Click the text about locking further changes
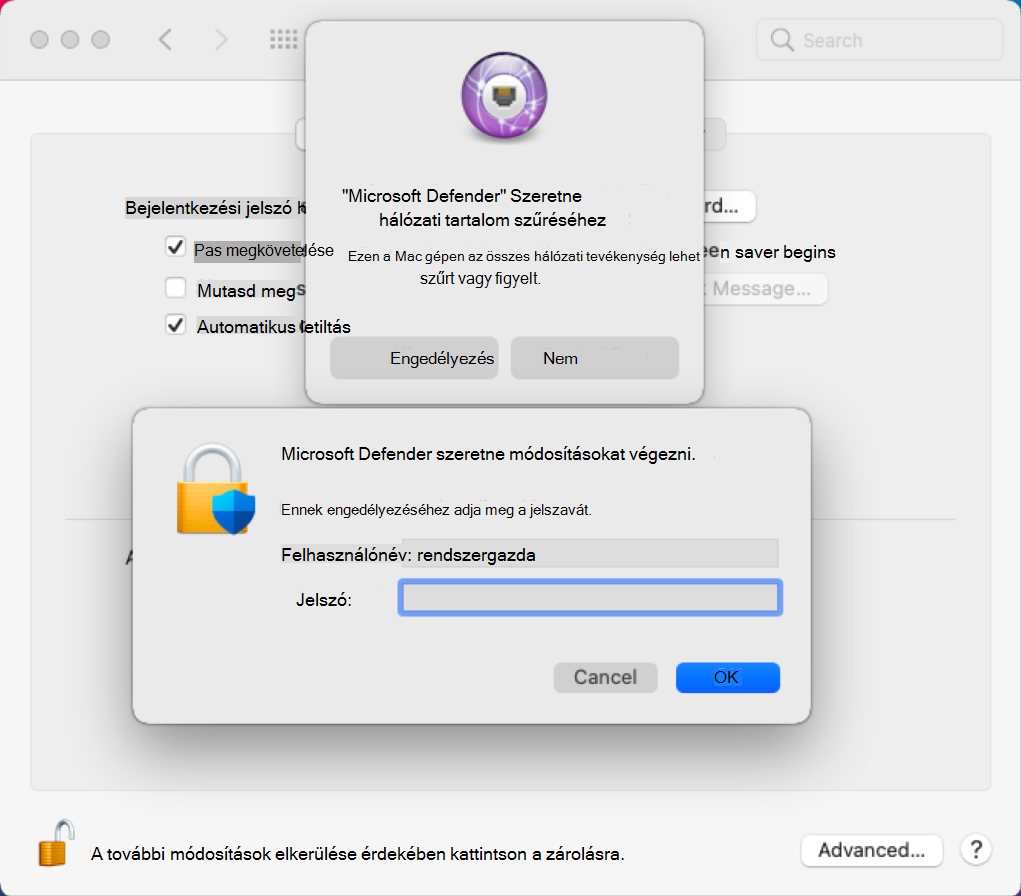Screen dimensions: 1021x896 (357, 854)
